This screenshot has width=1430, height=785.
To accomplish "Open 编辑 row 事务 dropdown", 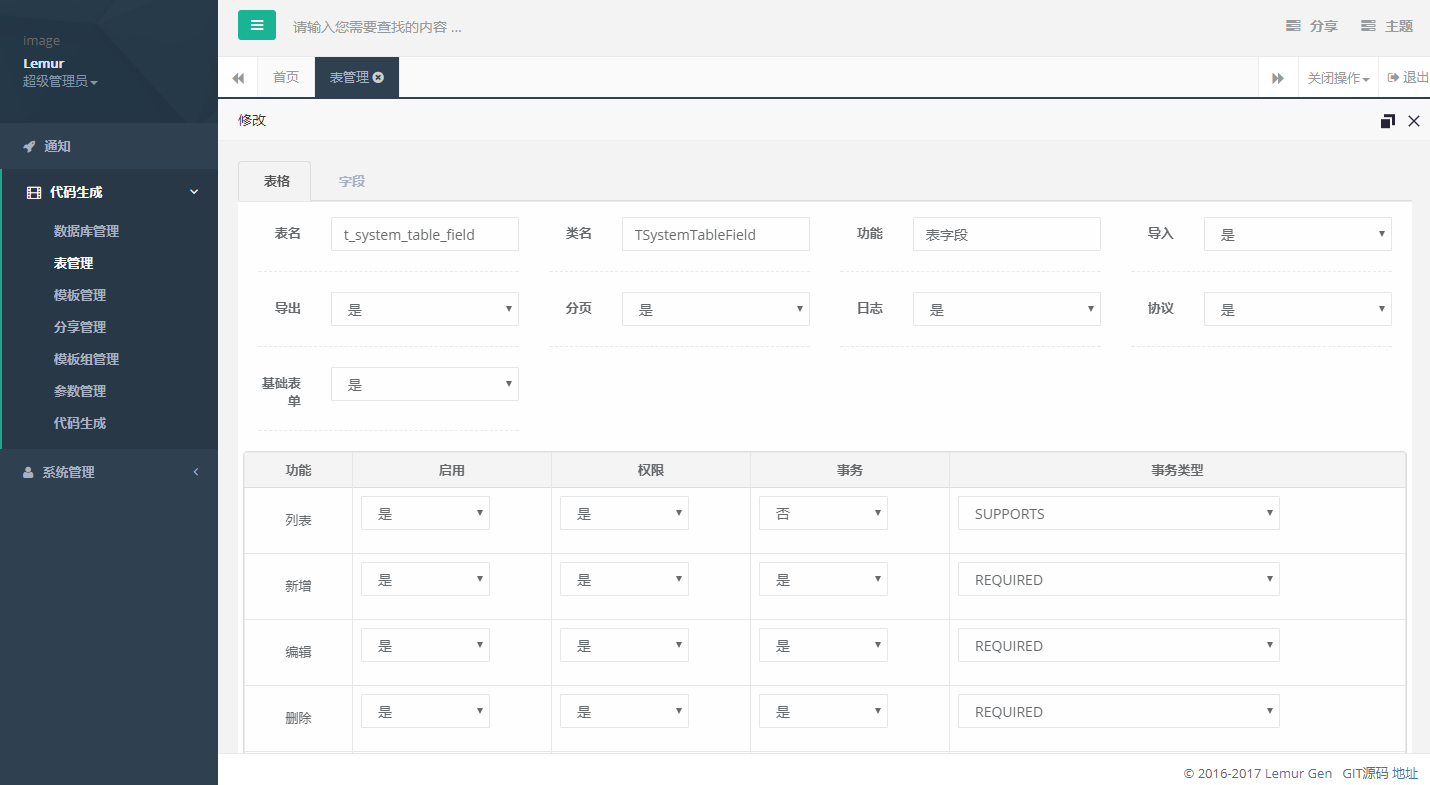I will click(x=823, y=645).
